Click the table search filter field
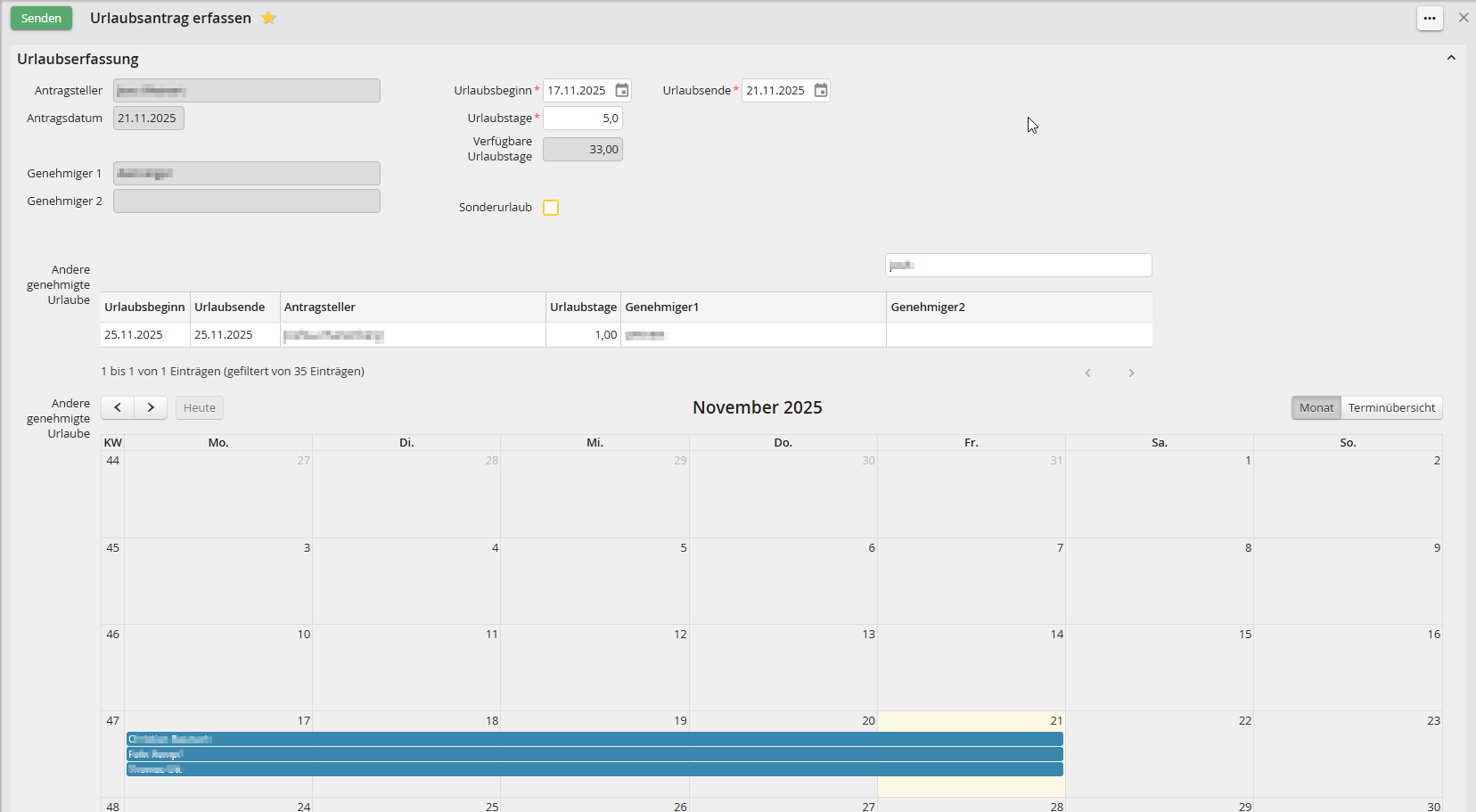 1018,266
